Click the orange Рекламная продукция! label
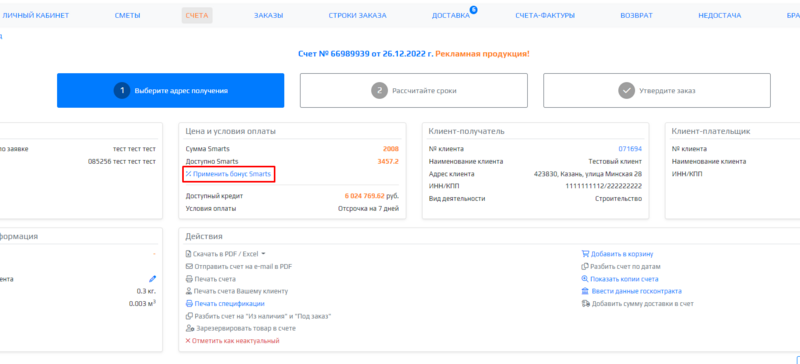Image resolution: width=800 pixels, height=364 pixels. tap(483, 54)
